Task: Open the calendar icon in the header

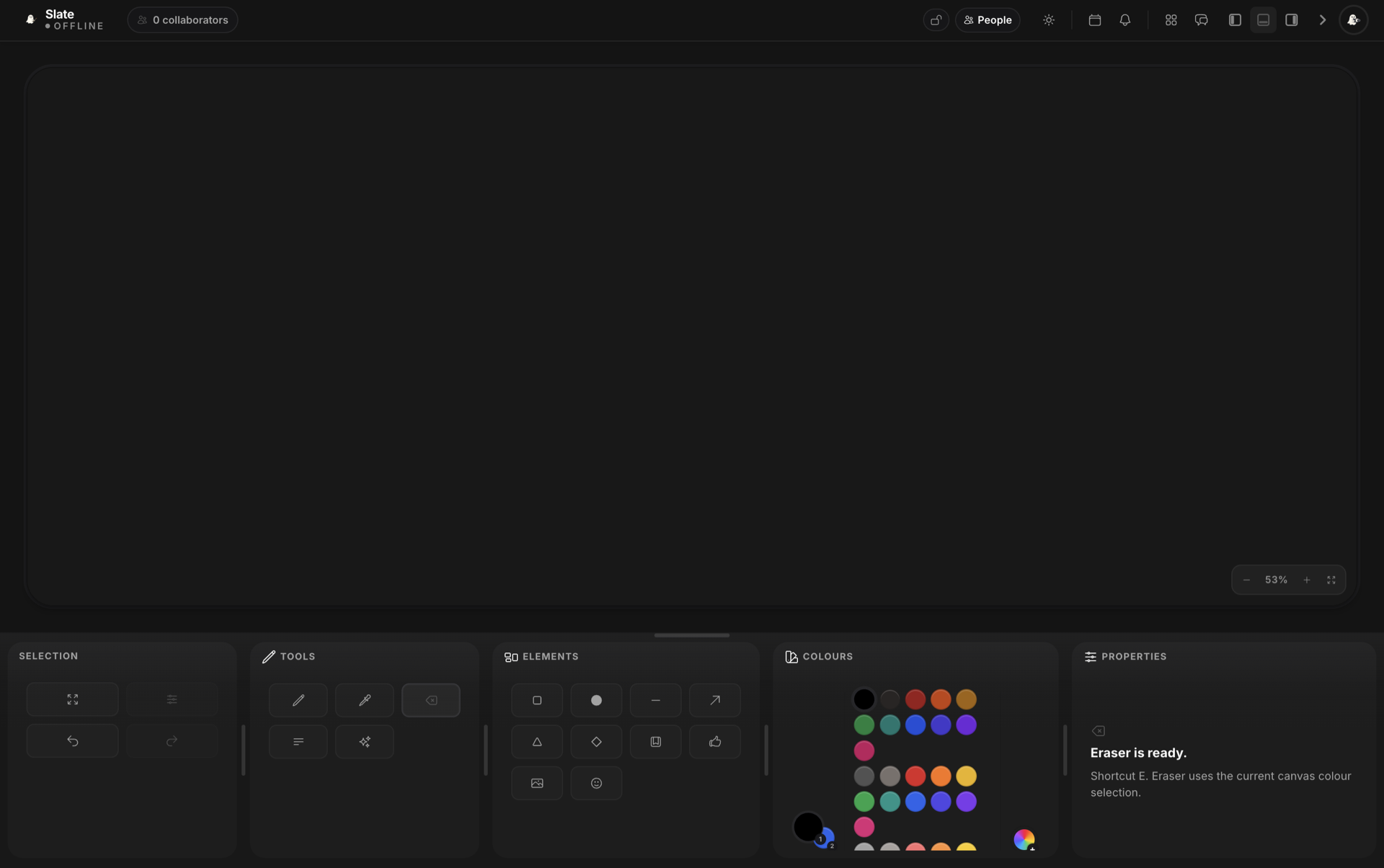Action: click(x=1094, y=20)
